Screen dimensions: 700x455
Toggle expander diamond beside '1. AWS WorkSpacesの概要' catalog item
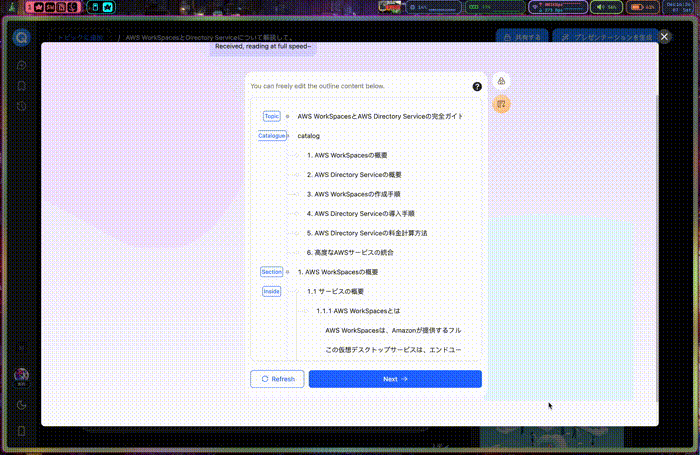[296, 155]
